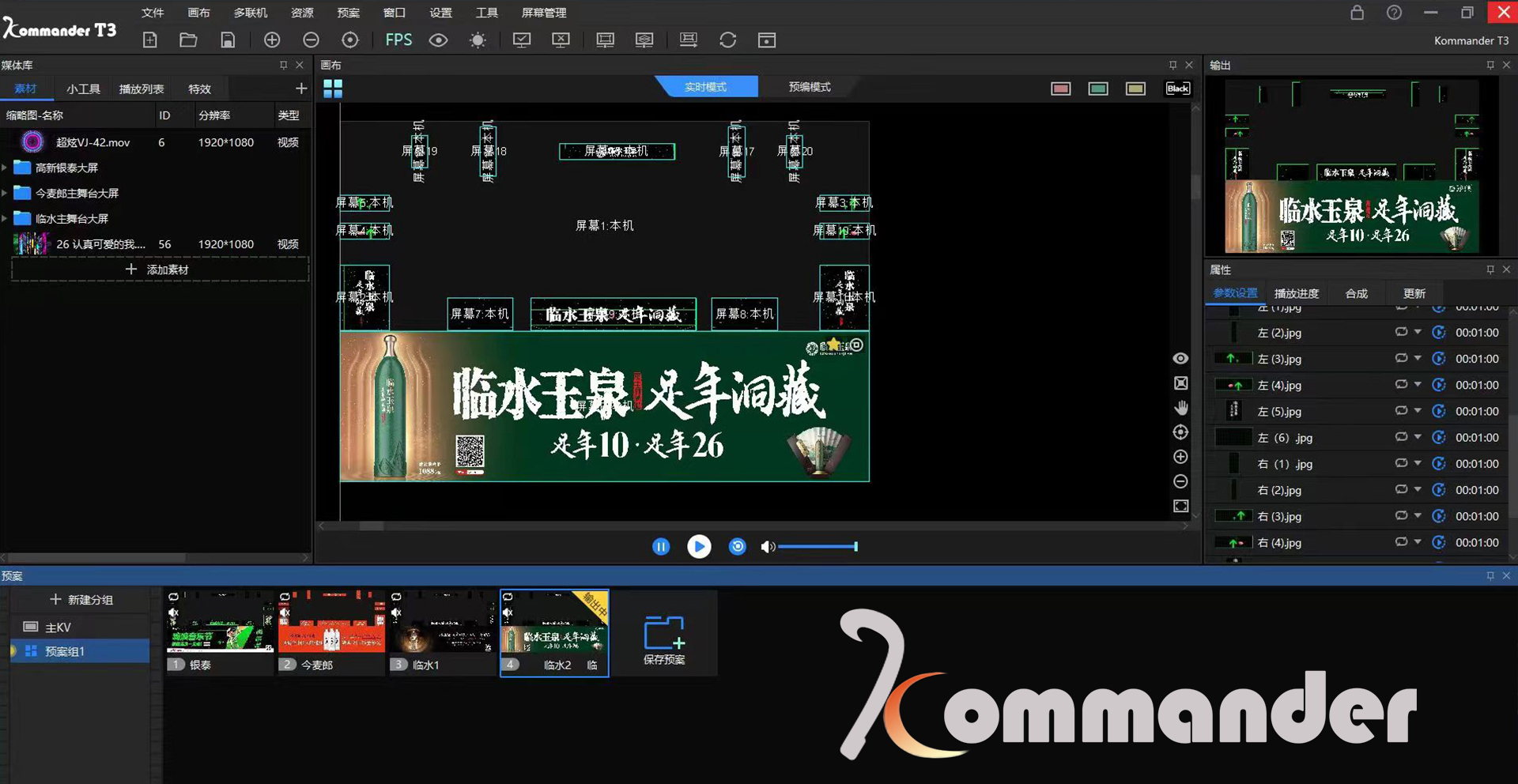Save project using the floppy disk icon
This screenshot has width=1518, height=784.
click(228, 40)
